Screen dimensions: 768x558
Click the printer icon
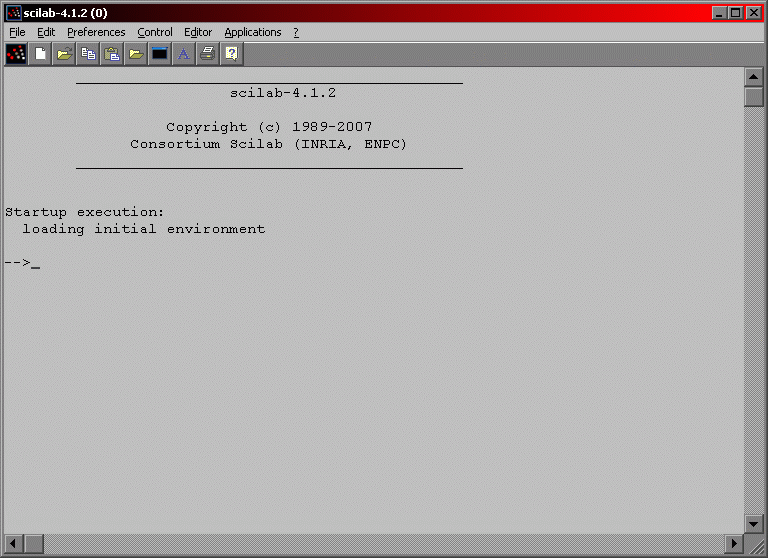(x=208, y=54)
